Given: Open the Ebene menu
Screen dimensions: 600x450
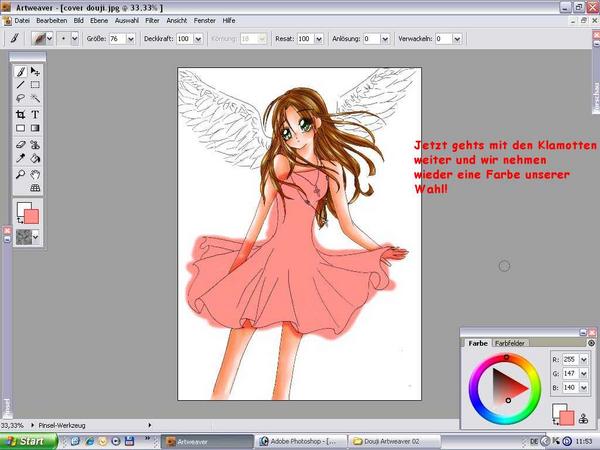Looking at the screenshot, I should click(99, 21).
